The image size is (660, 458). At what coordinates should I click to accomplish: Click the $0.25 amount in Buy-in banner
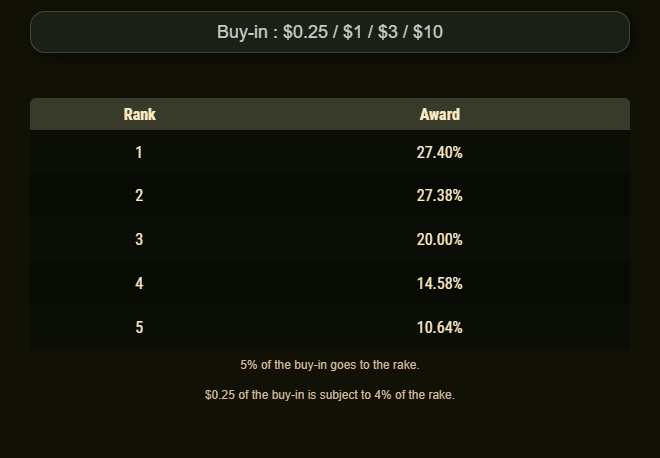(x=305, y=32)
